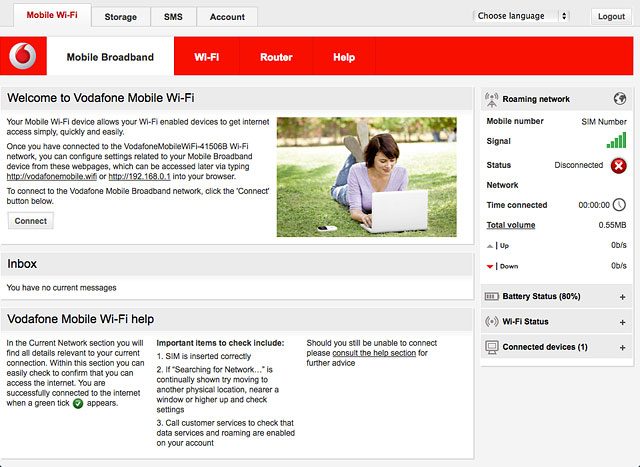Click the green signal strength bars
Screen dimensions: 640x467
(x=616, y=140)
